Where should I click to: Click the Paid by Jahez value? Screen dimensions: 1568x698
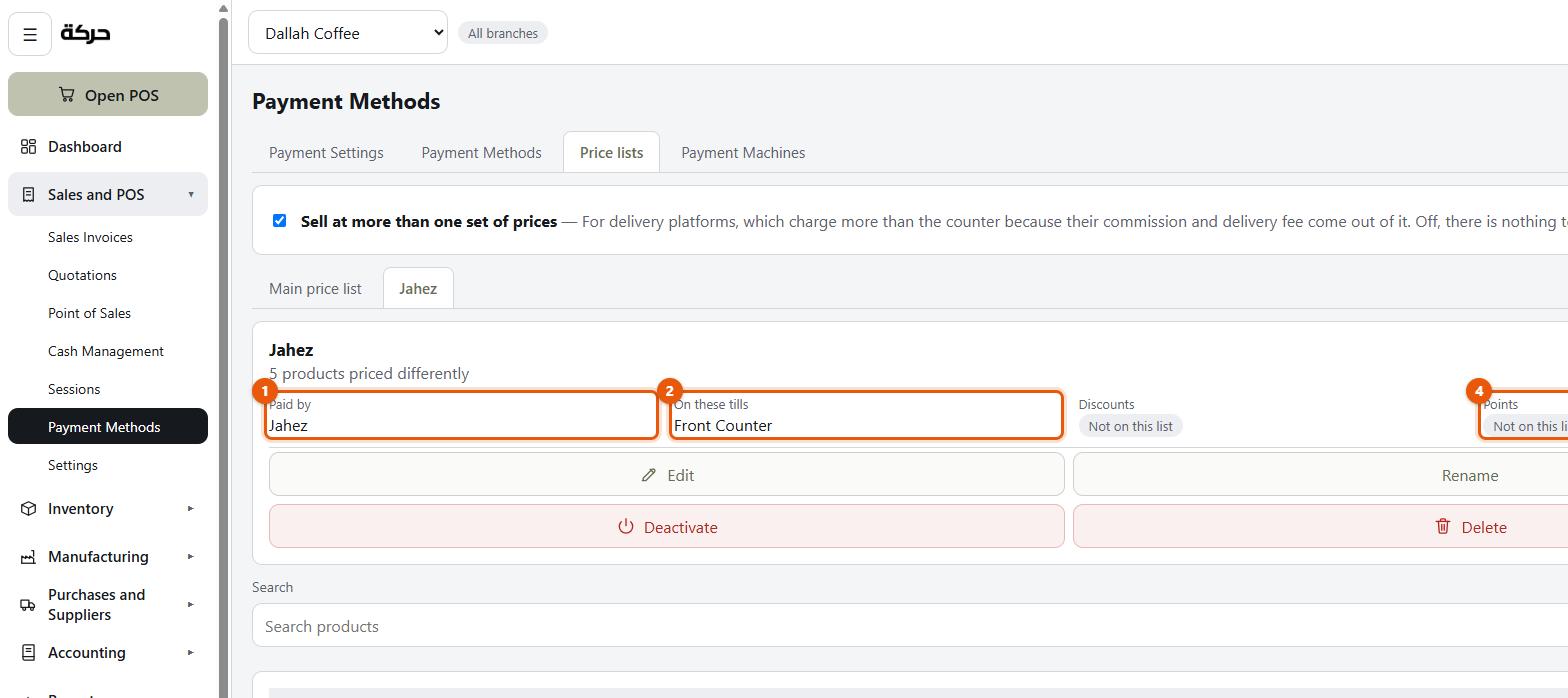(288, 425)
